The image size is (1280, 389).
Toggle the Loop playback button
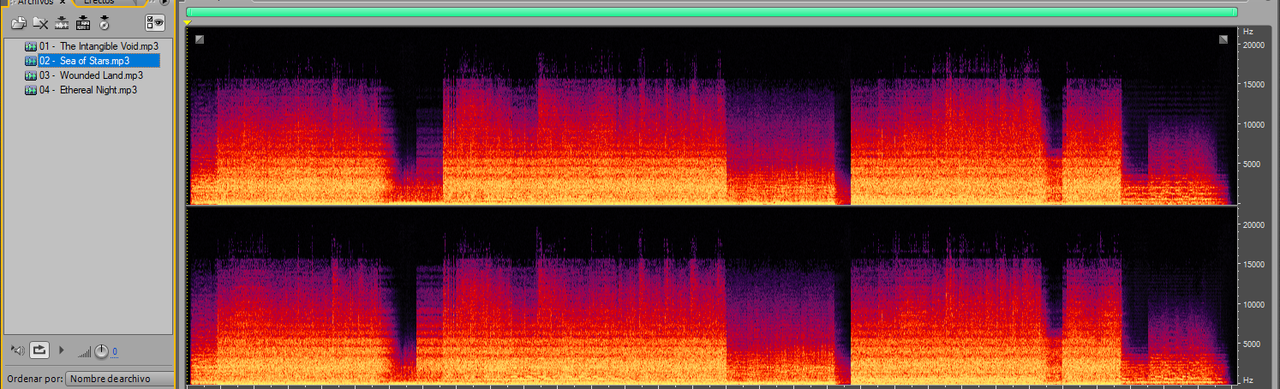pyautogui.click(x=39, y=350)
